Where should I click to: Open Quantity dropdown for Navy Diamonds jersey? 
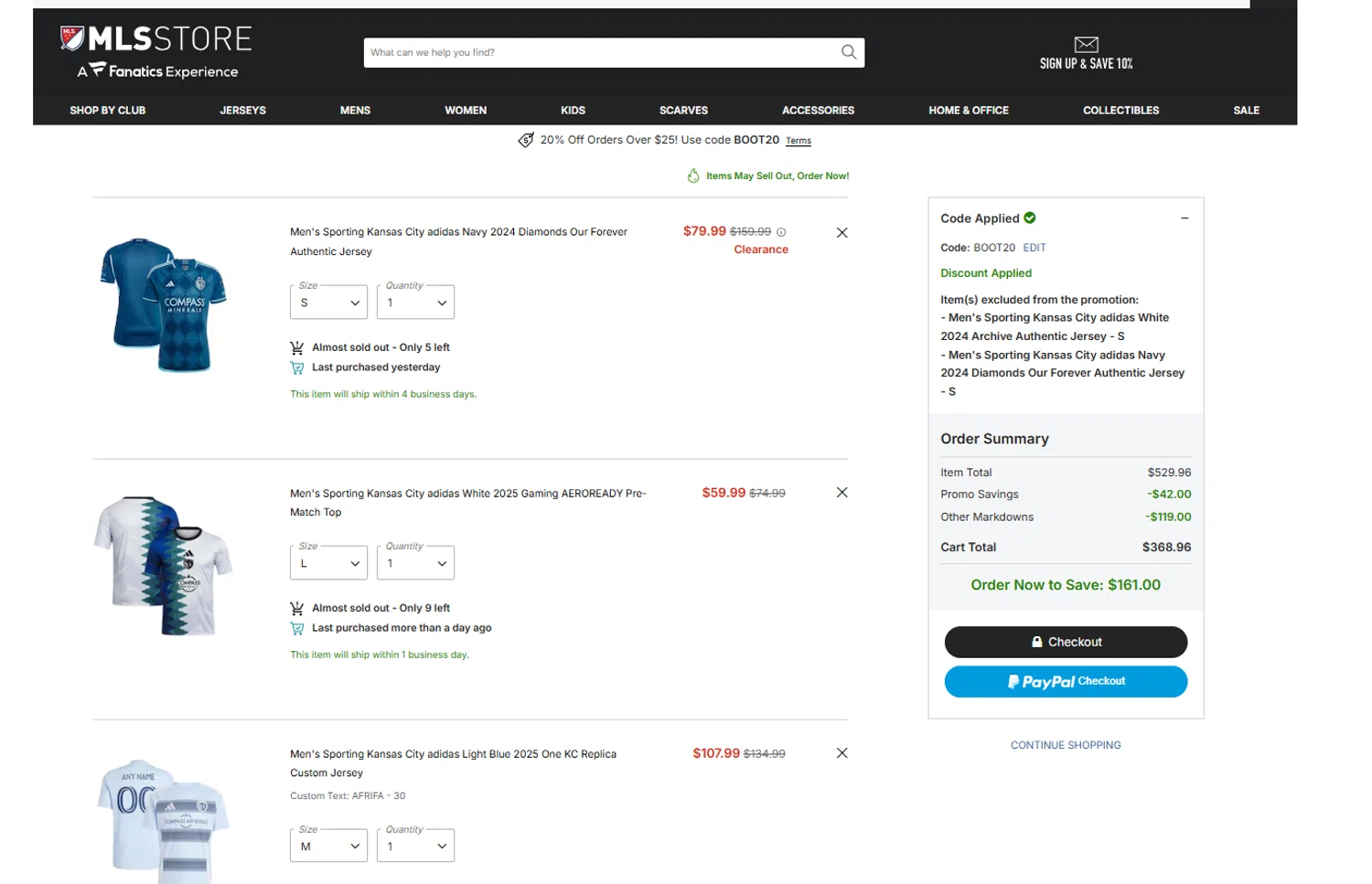point(416,303)
